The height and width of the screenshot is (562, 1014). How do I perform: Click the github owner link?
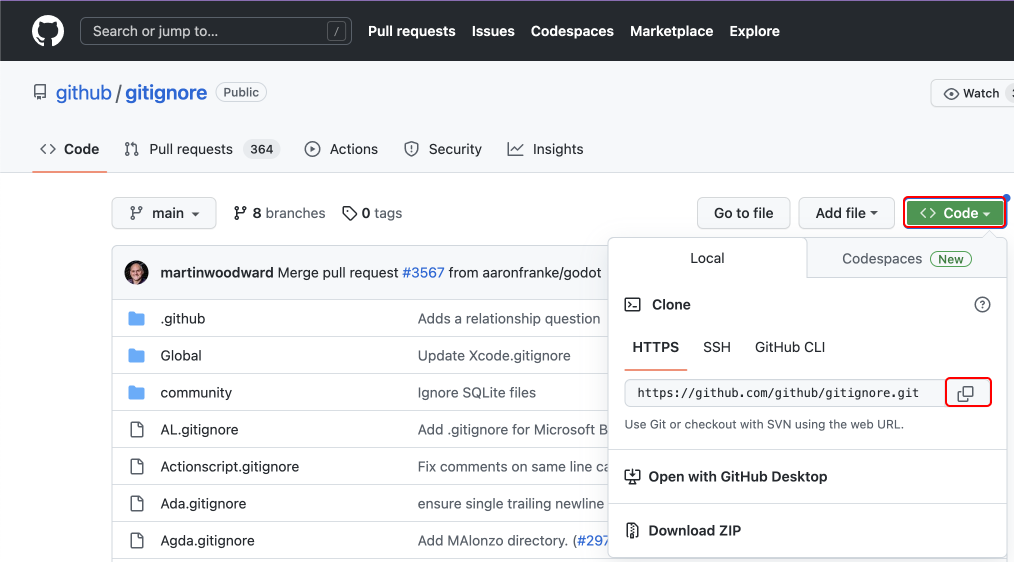[x=83, y=92]
